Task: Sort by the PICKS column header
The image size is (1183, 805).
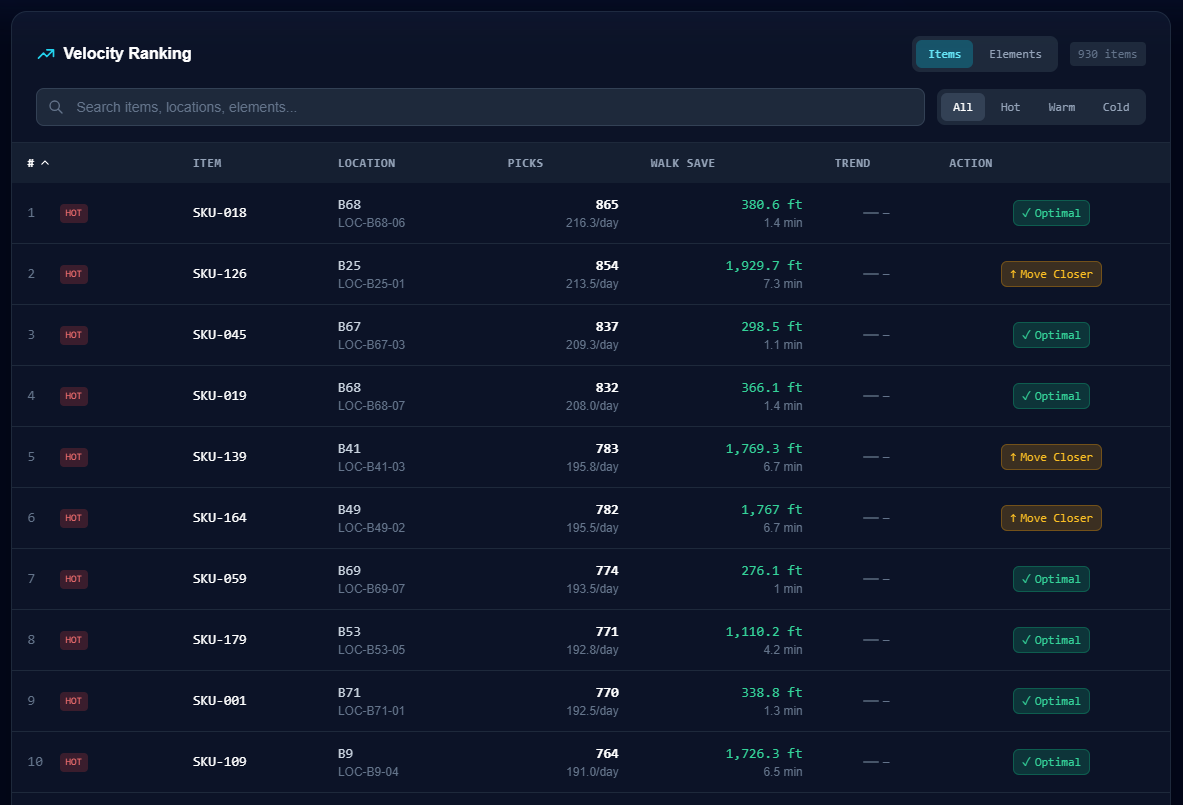Action: pos(525,163)
